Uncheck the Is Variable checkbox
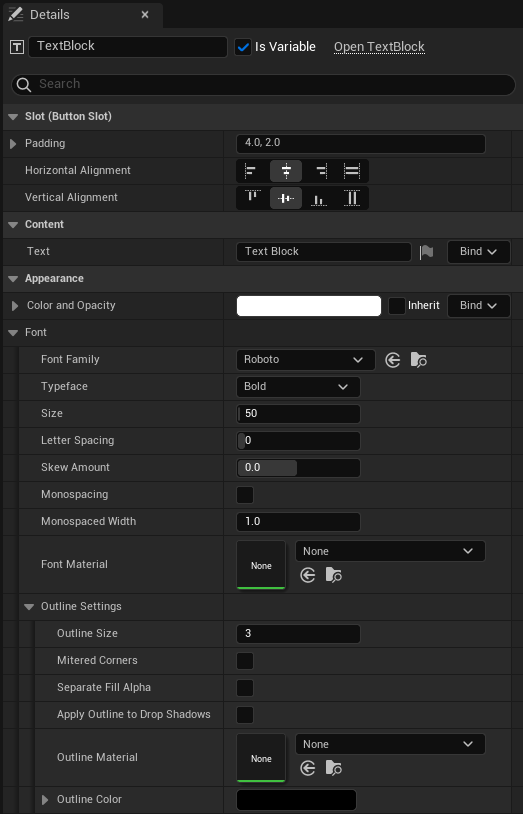This screenshot has width=523, height=814. (243, 47)
